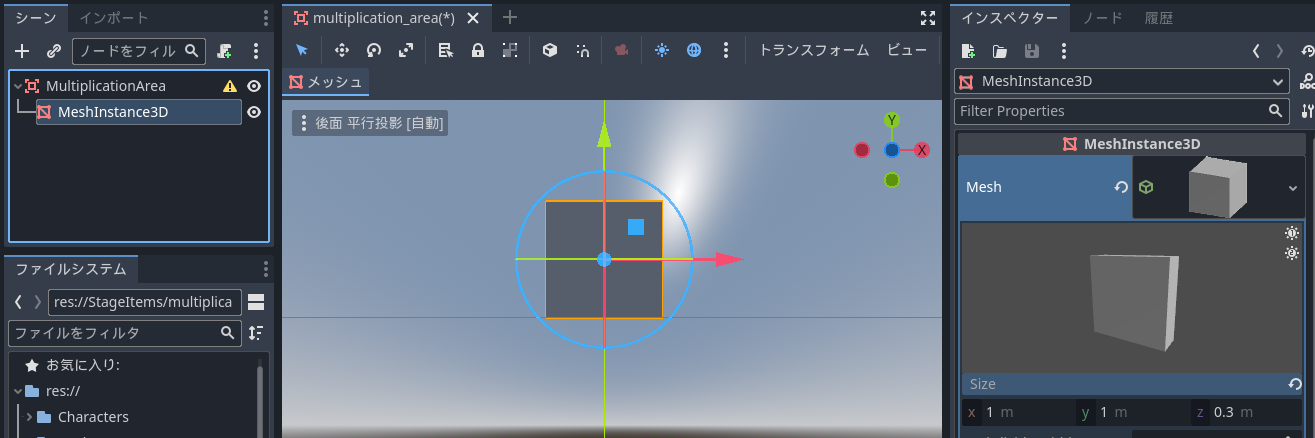Load an existing resource folder icon

(999, 51)
